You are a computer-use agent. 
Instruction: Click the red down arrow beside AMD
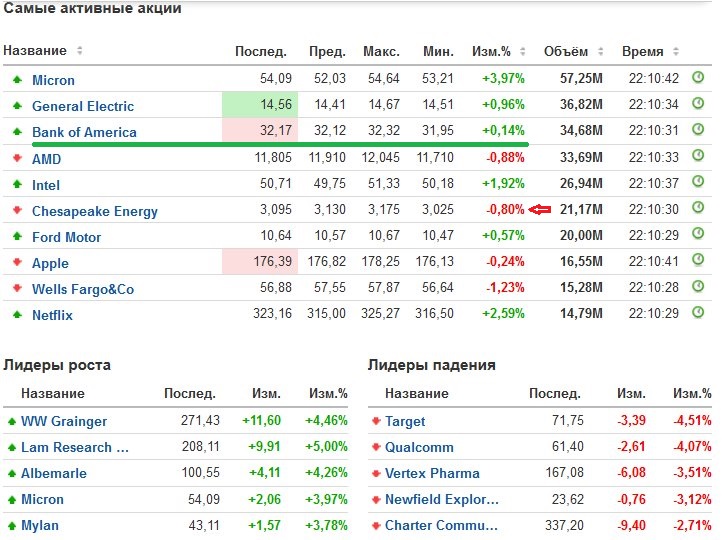16,158
